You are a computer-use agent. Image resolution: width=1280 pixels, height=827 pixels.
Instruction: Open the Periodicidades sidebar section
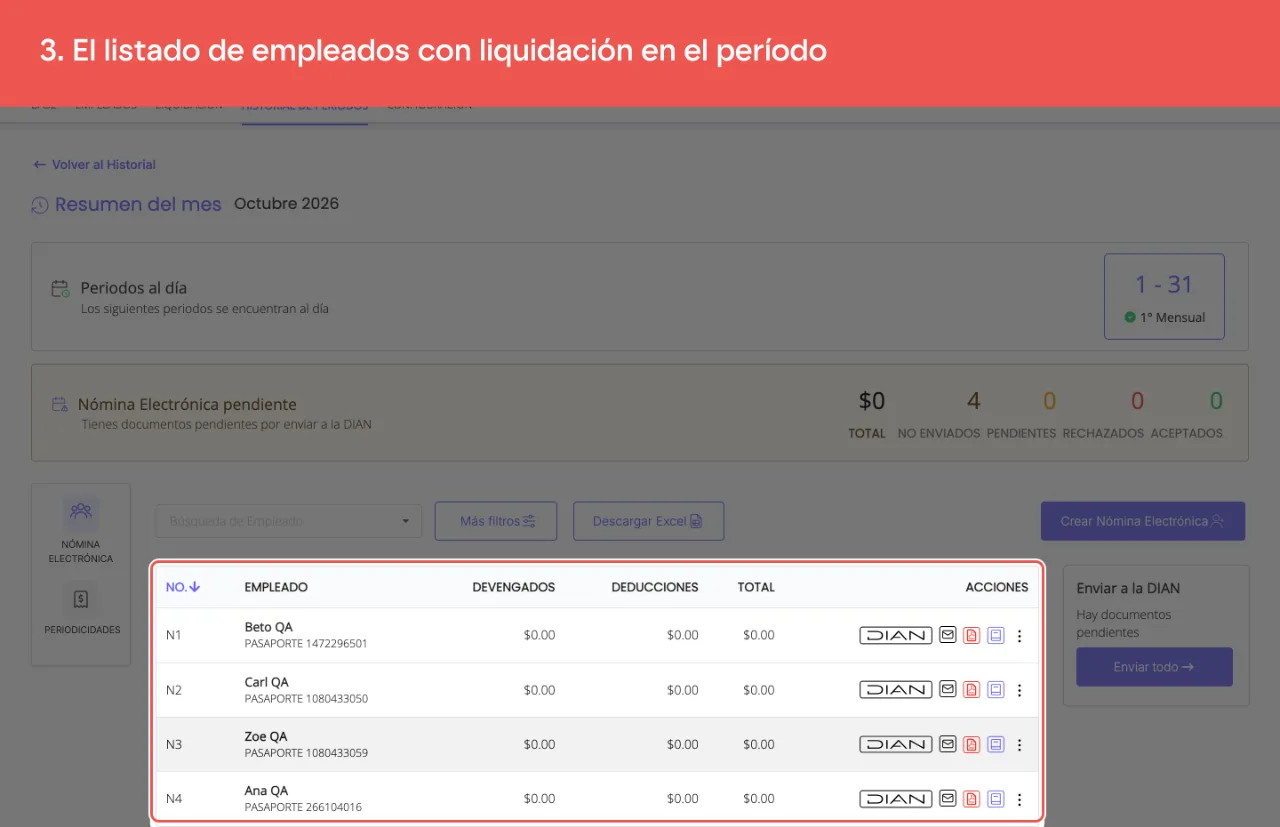click(x=81, y=610)
